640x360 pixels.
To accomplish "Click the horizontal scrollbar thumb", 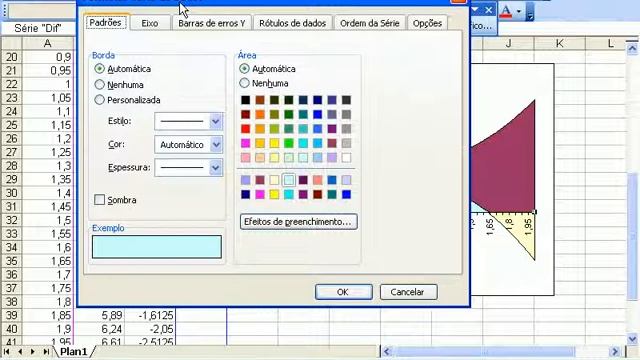I will click(x=485, y=351).
